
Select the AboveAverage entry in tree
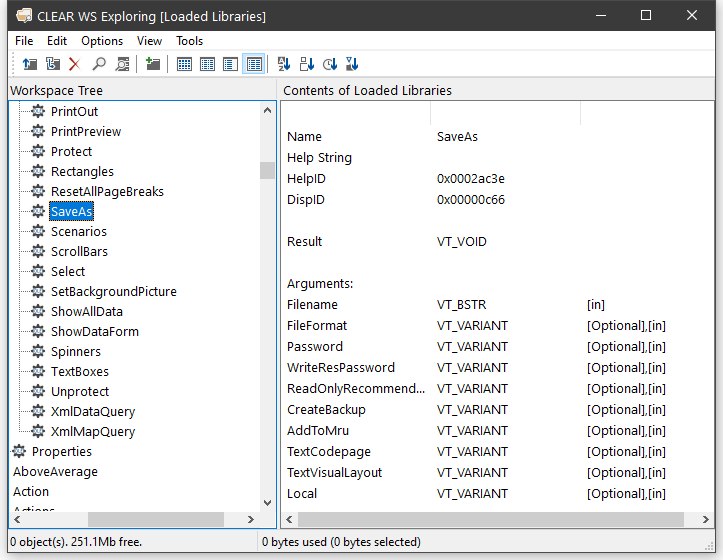[x=55, y=472]
